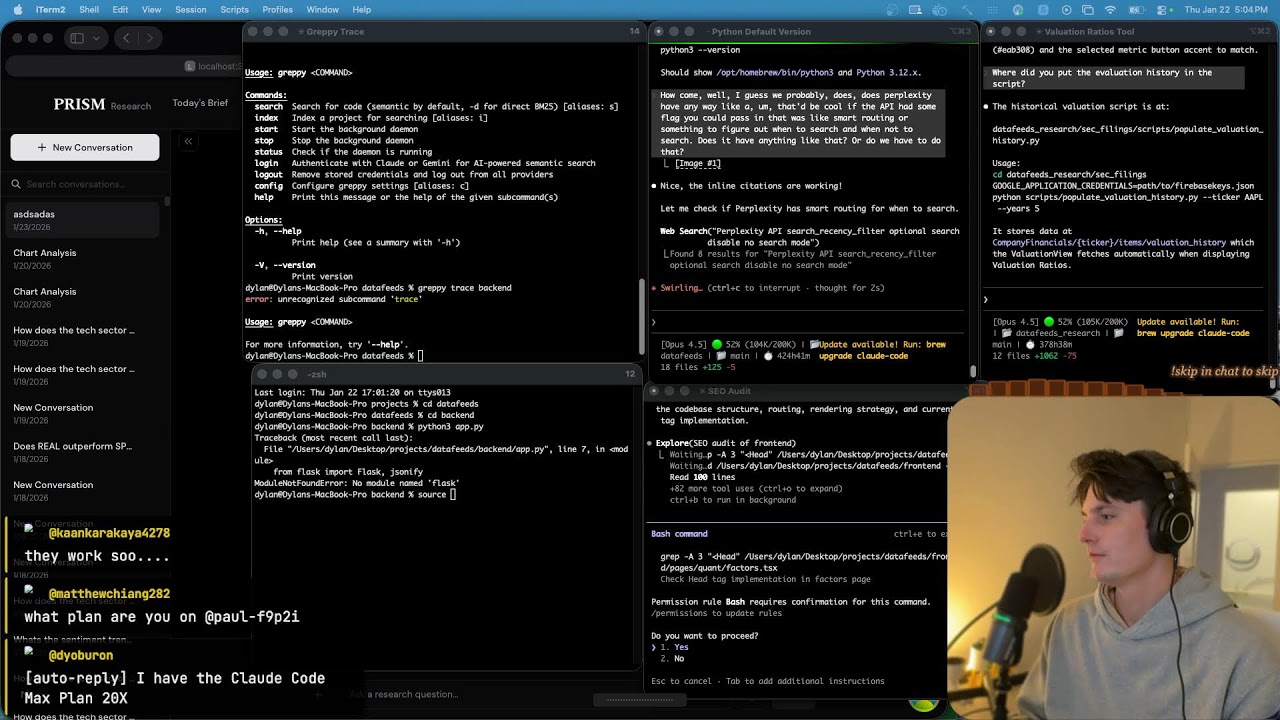Click the Explore(SEO audit of frontend) line
The height and width of the screenshot is (720, 1280).
725,443
